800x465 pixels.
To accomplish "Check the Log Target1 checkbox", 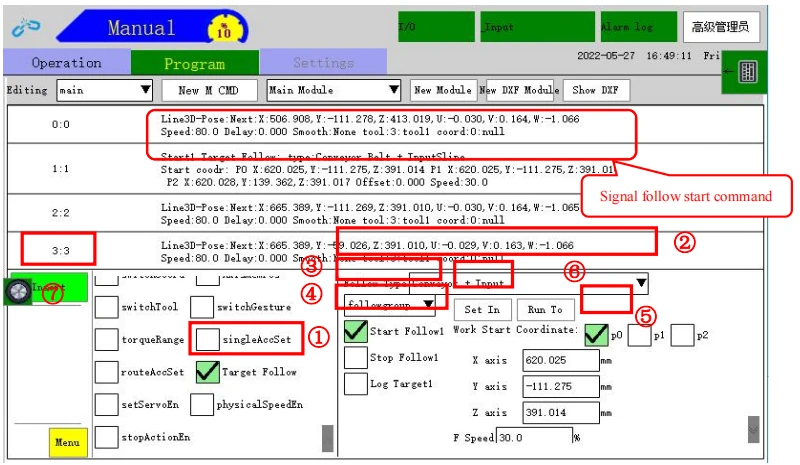I will click(356, 384).
